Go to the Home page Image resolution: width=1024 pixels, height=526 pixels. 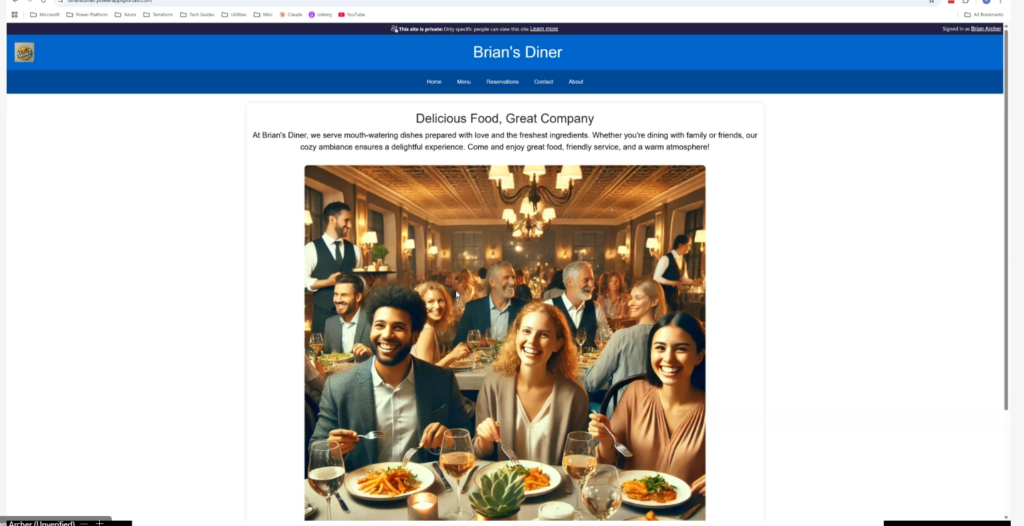(434, 82)
